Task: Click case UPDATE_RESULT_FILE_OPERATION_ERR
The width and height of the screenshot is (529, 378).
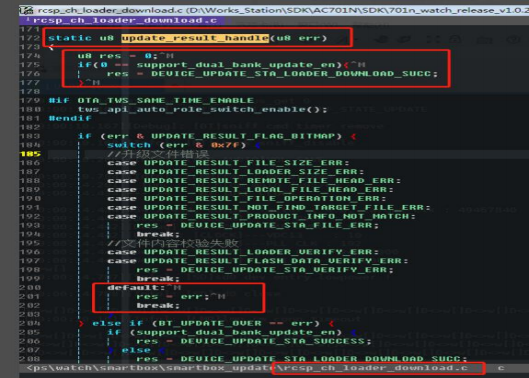Action: 247,198
